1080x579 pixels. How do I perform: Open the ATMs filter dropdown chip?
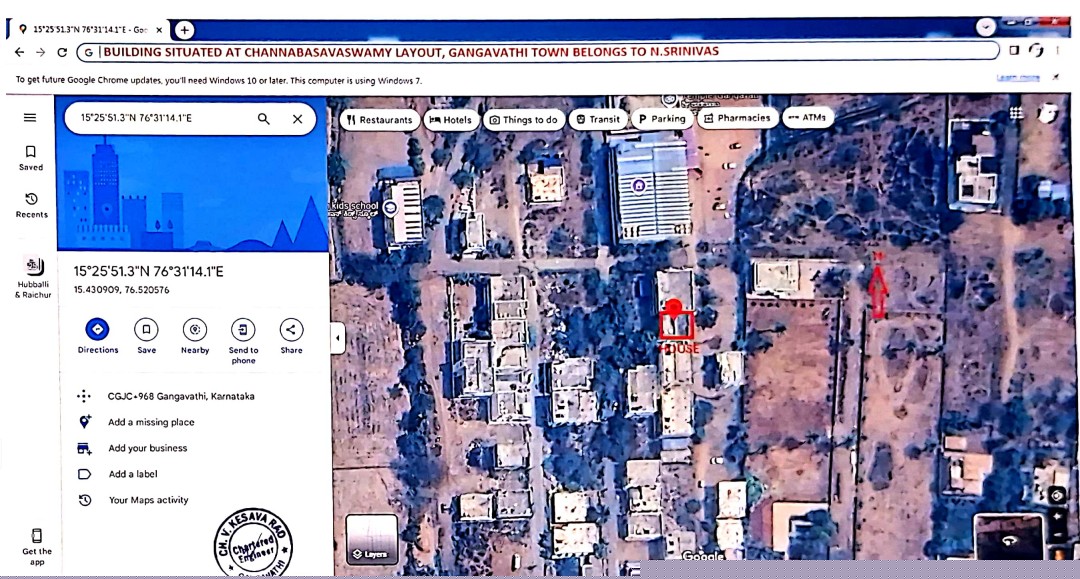pyautogui.click(x=807, y=117)
